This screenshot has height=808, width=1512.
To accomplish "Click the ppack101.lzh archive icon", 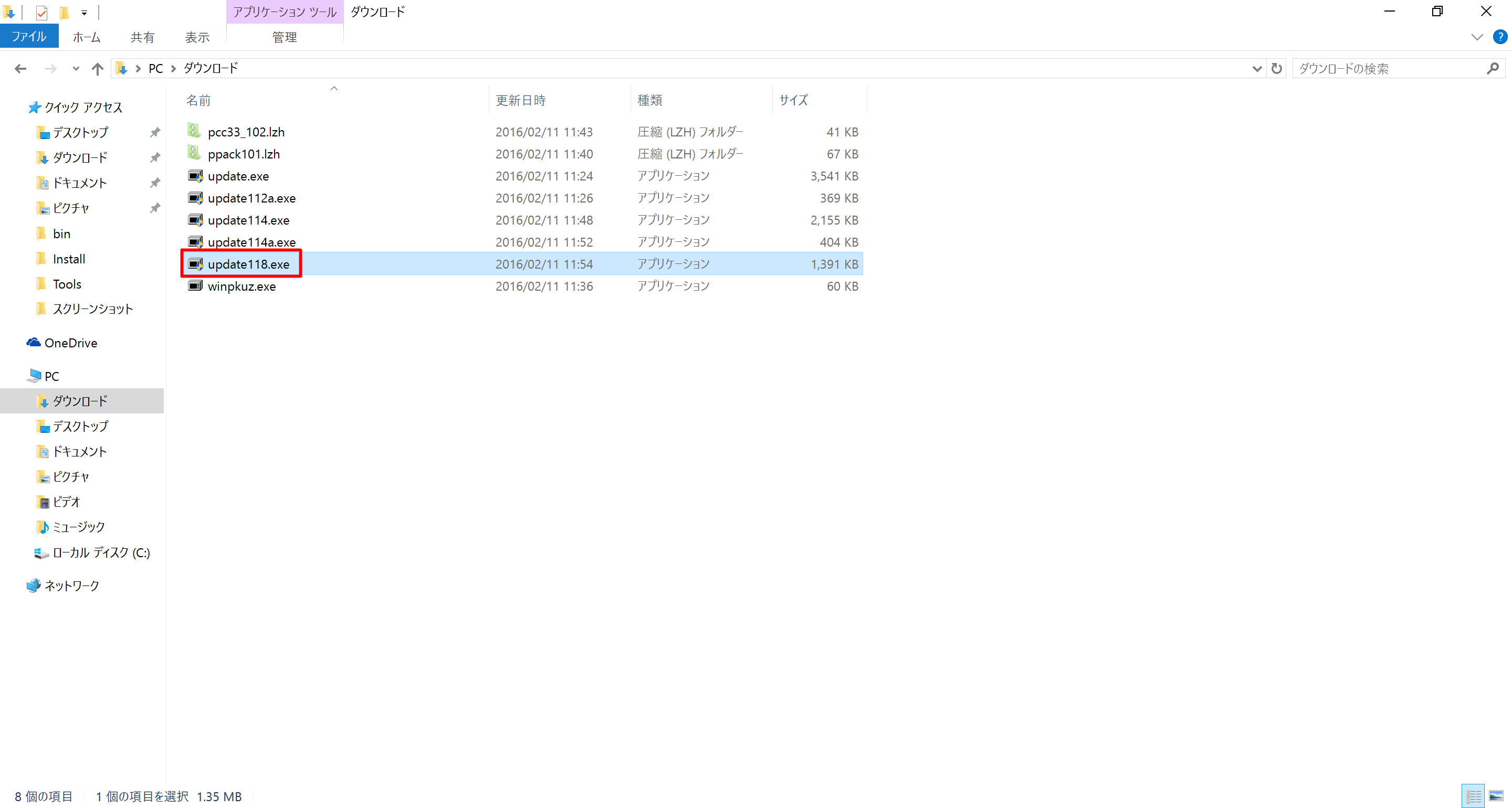I will tap(194, 153).
